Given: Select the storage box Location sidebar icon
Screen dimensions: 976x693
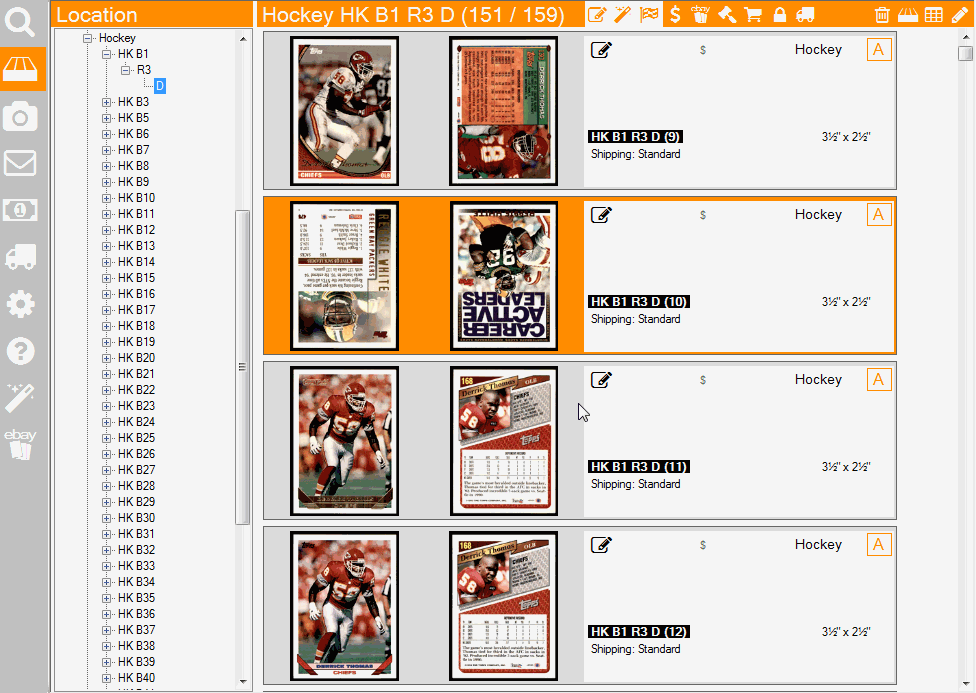Looking at the screenshot, I should 23,68.
